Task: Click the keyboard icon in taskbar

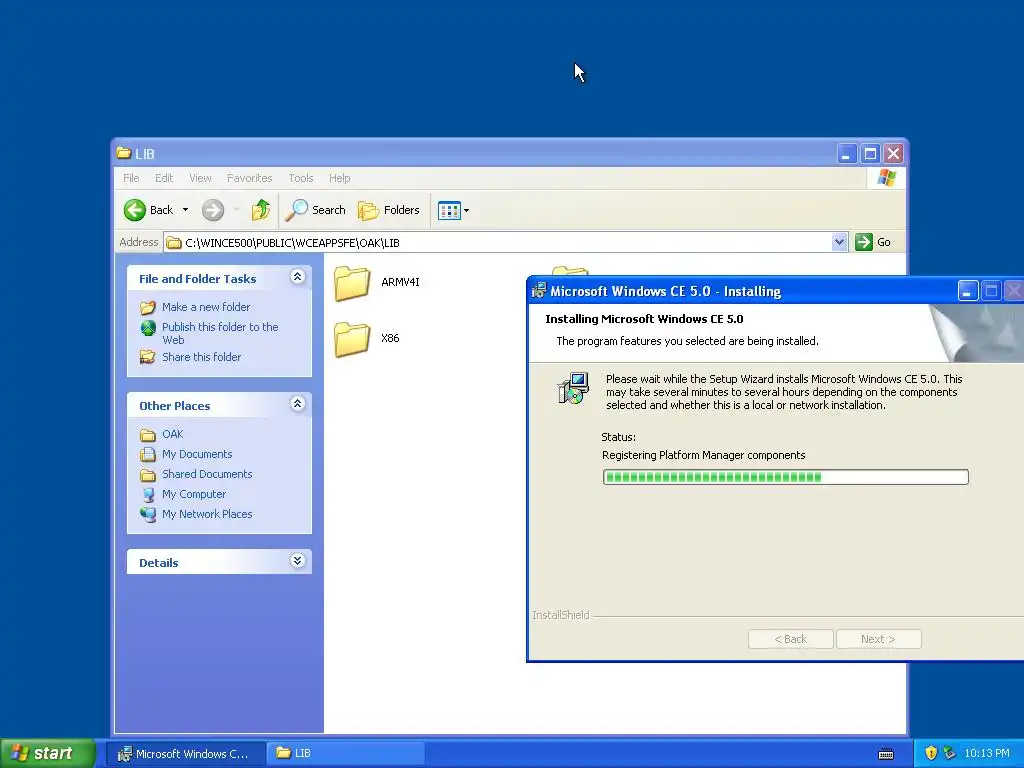Action: (886, 754)
